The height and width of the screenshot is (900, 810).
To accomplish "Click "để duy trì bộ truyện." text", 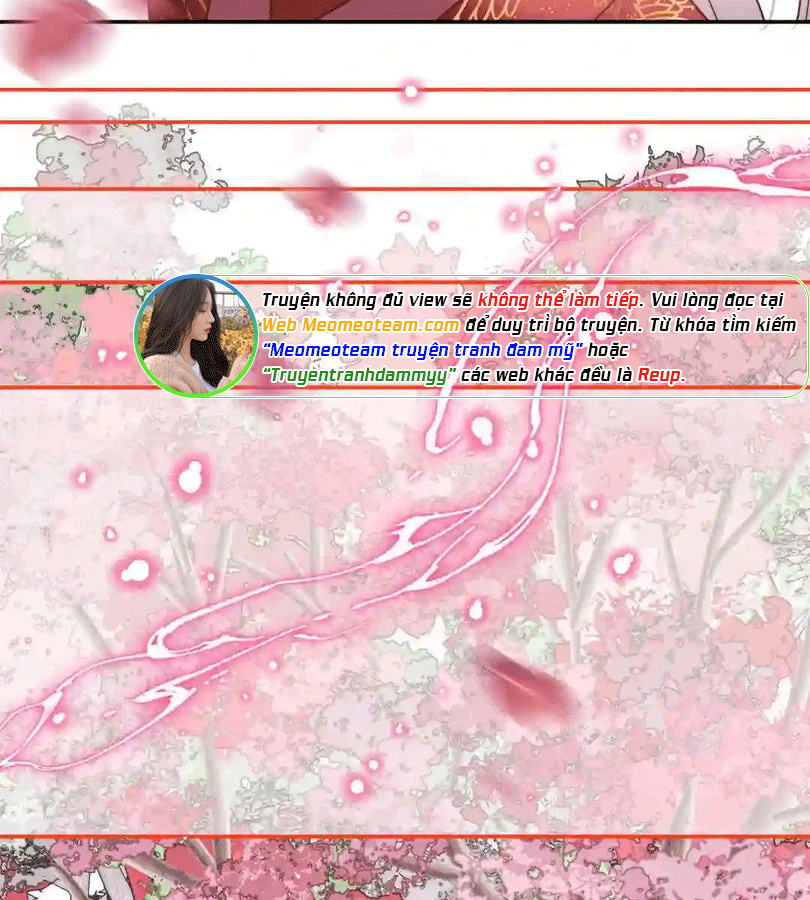I will click(x=554, y=325).
